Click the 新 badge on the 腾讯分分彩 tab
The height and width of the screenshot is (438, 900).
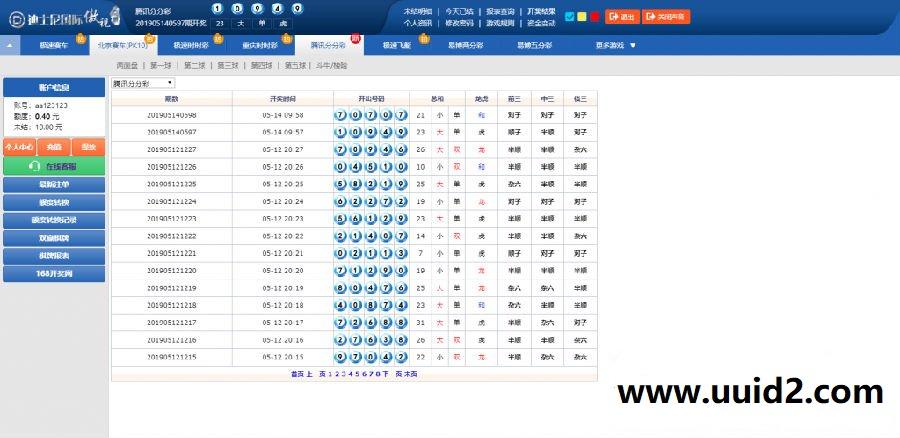pos(355,38)
